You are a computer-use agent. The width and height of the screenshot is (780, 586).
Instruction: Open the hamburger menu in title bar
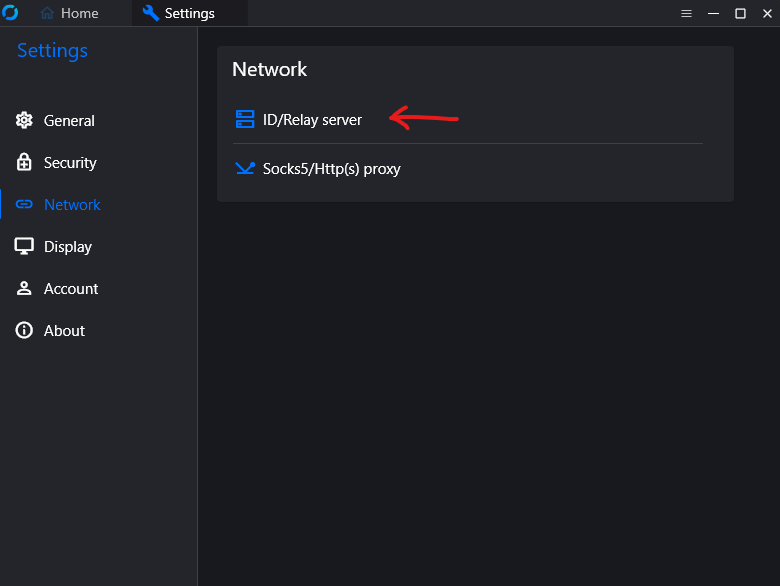click(x=686, y=13)
